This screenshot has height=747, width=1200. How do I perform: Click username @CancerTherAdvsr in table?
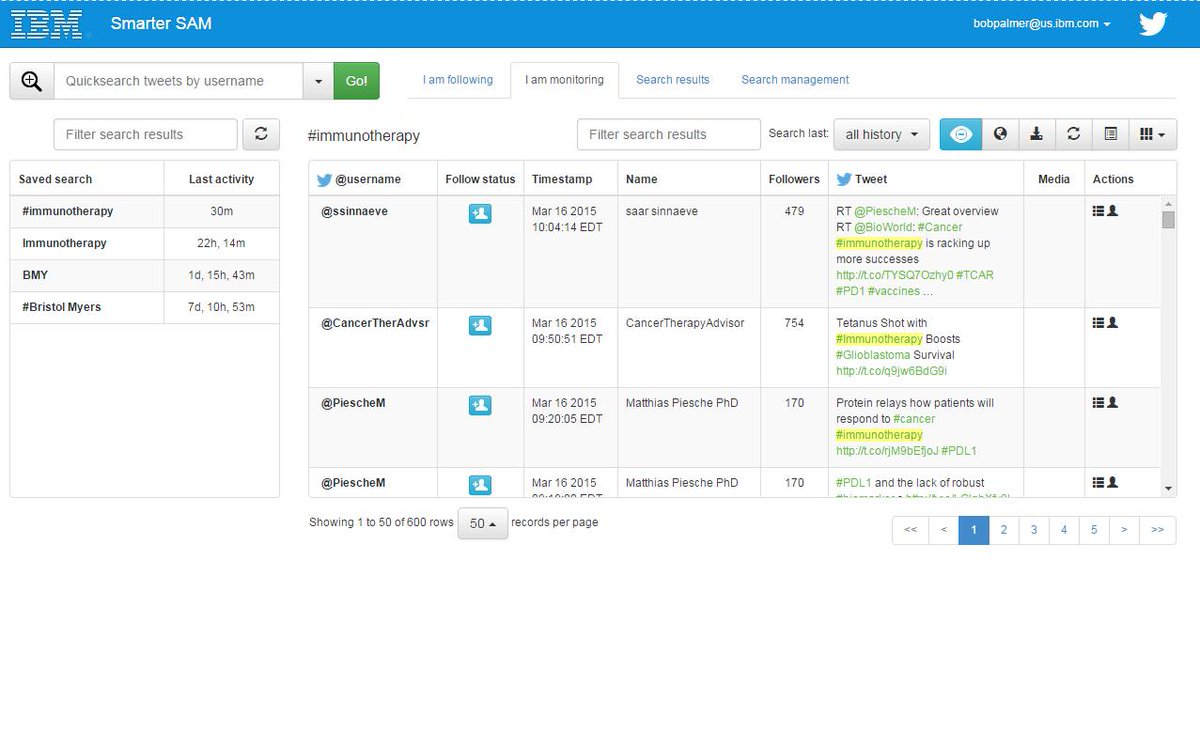pyautogui.click(x=375, y=323)
